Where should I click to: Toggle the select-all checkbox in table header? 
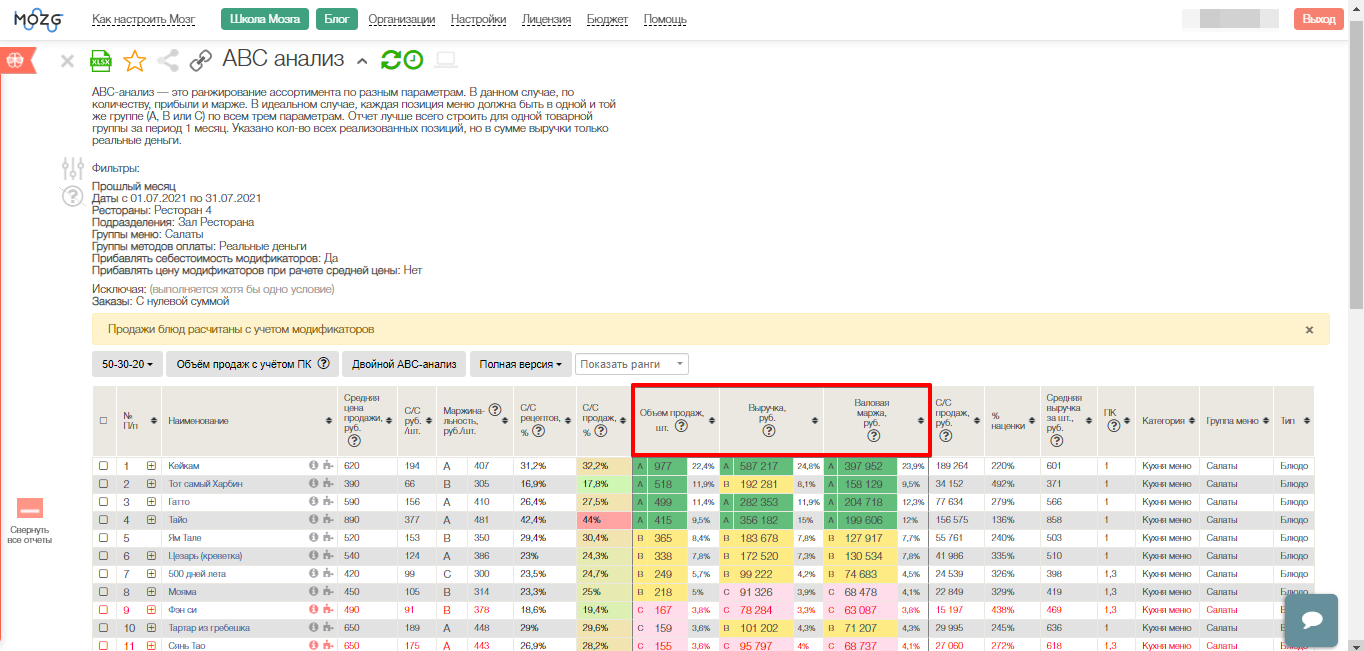coord(103,421)
